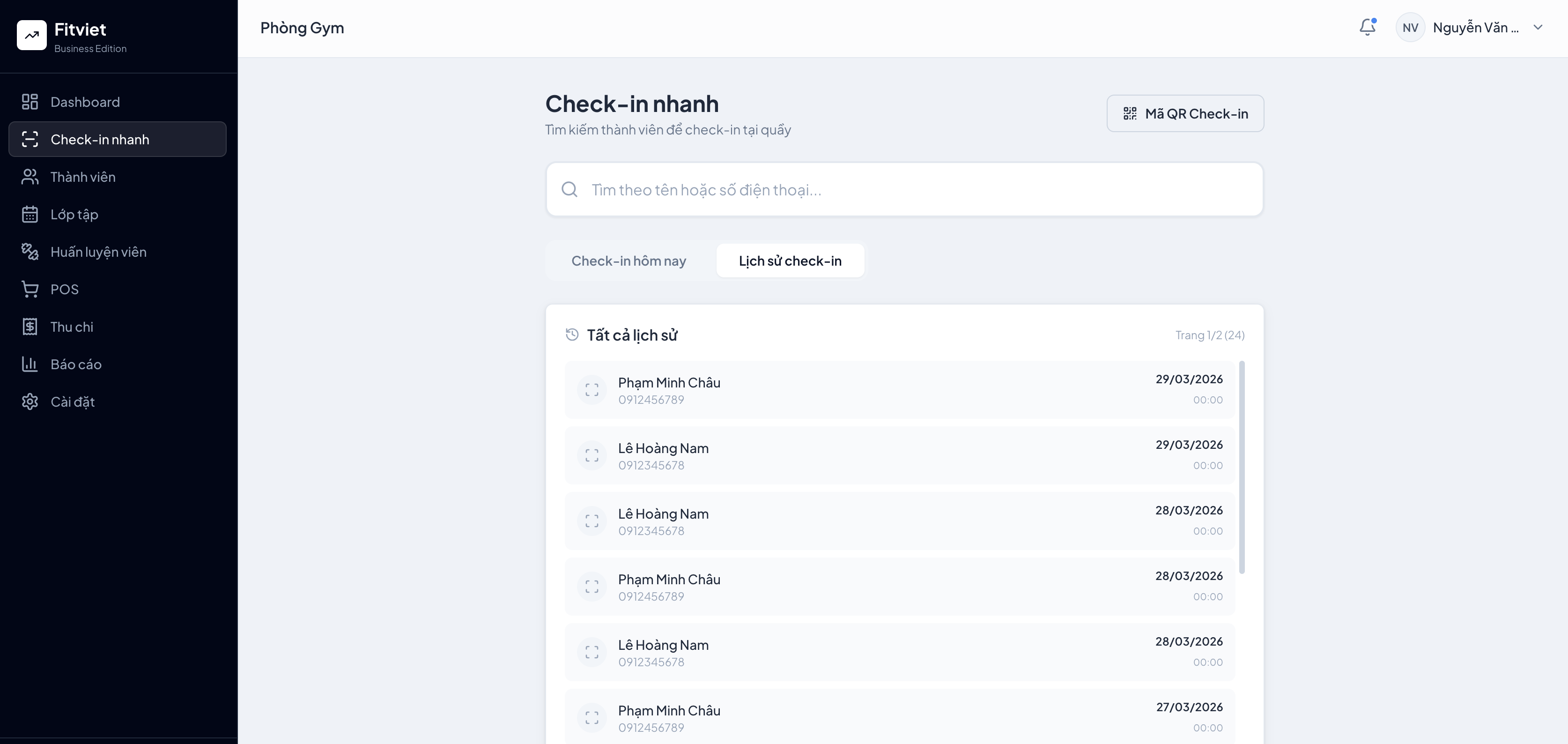Click the Lớp tập calendar icon
This screenshot has height=744, width=1568.
coord(30,214)
